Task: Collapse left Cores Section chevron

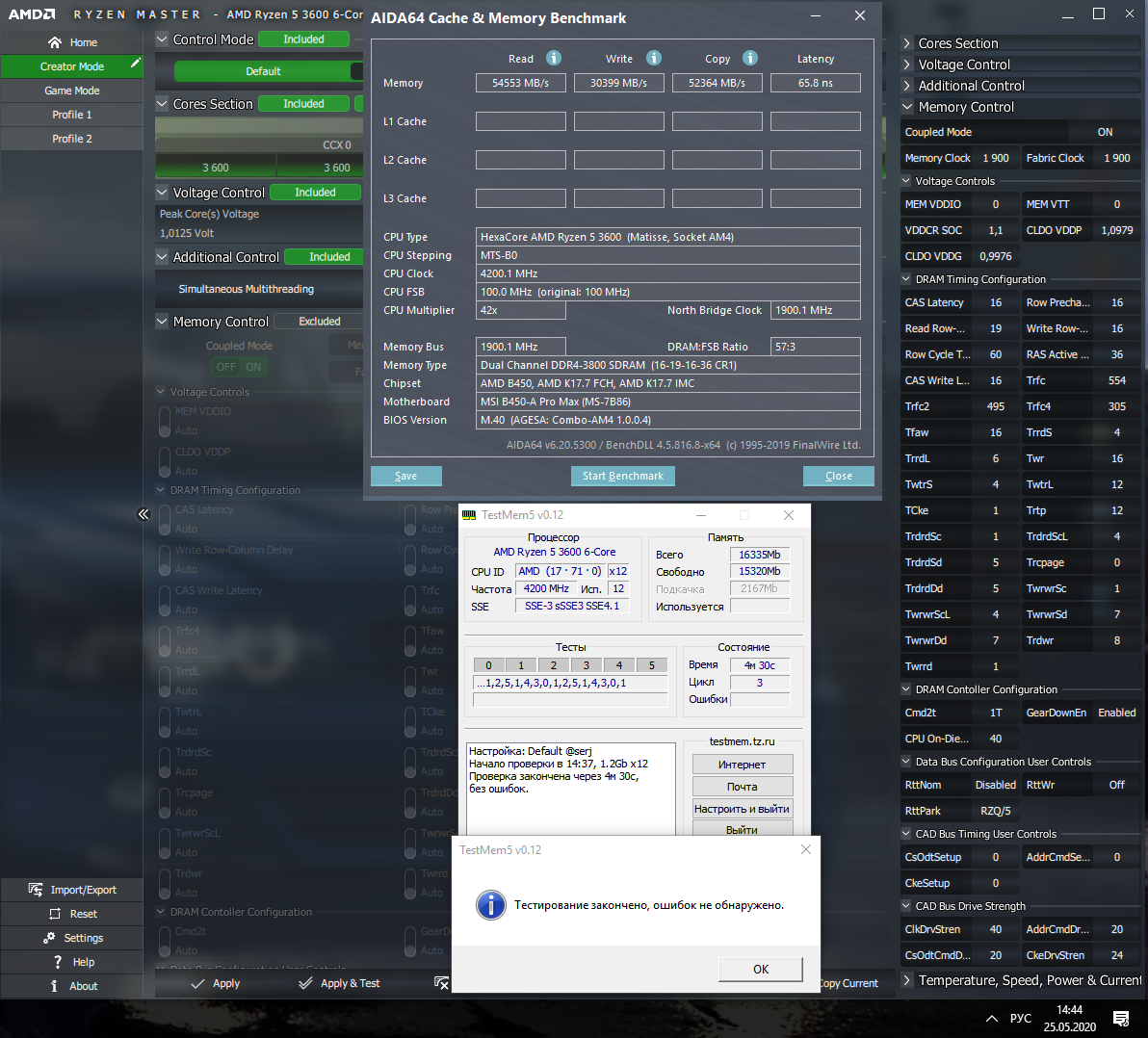Action: (162, 104)
